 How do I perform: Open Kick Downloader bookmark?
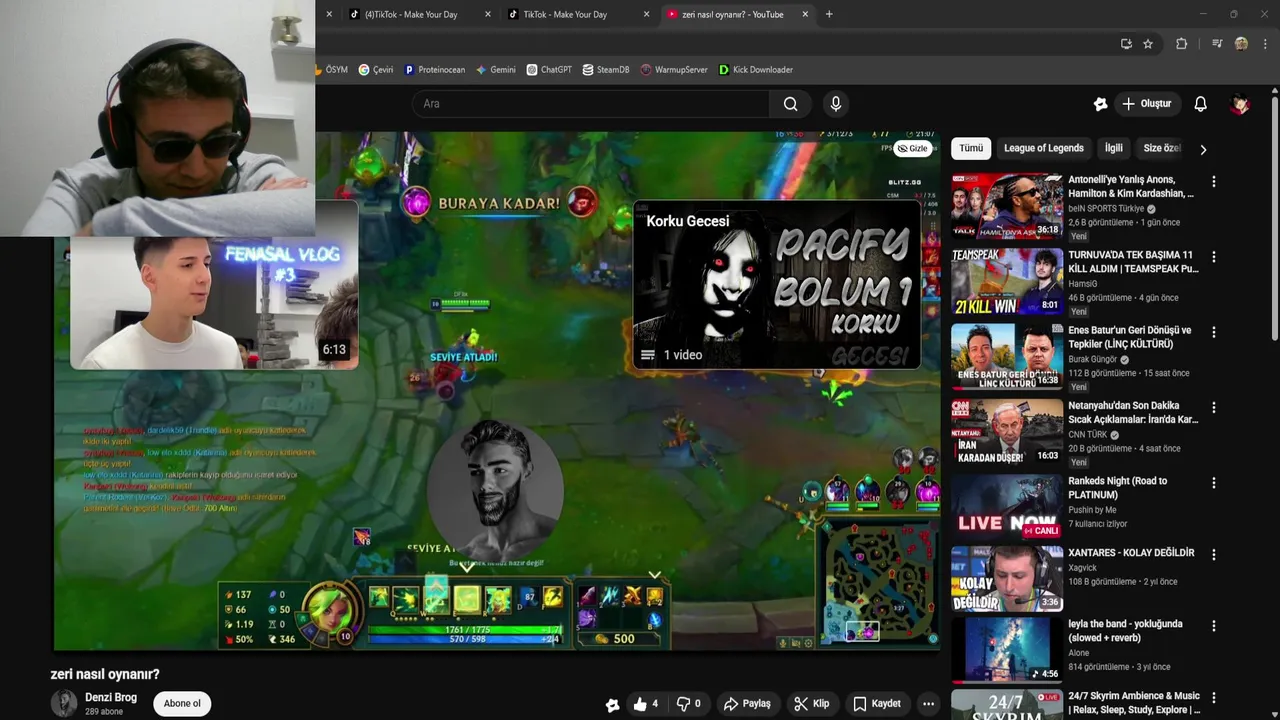coord(756,70)
